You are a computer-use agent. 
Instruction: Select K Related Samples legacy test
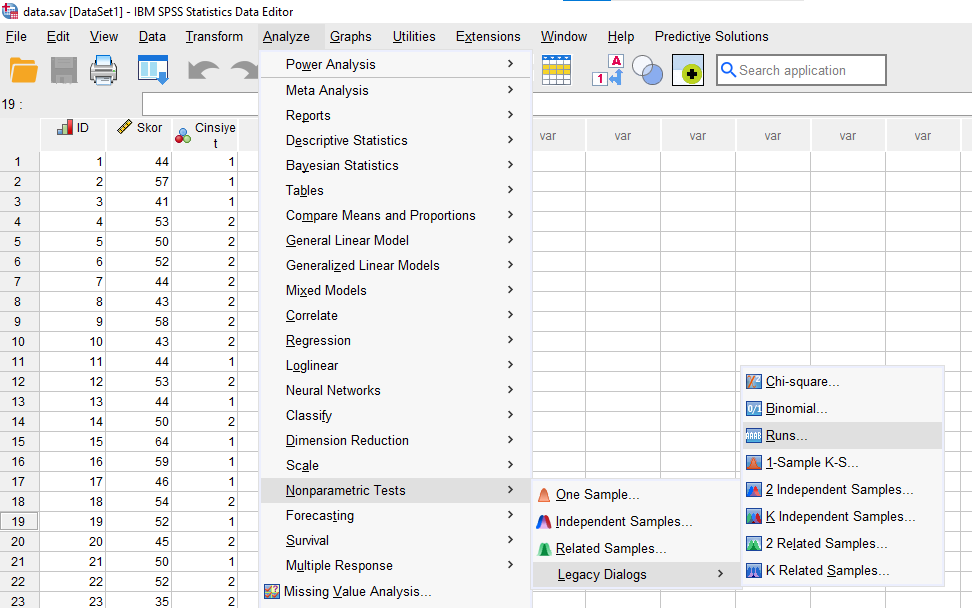tap(826, 571)
